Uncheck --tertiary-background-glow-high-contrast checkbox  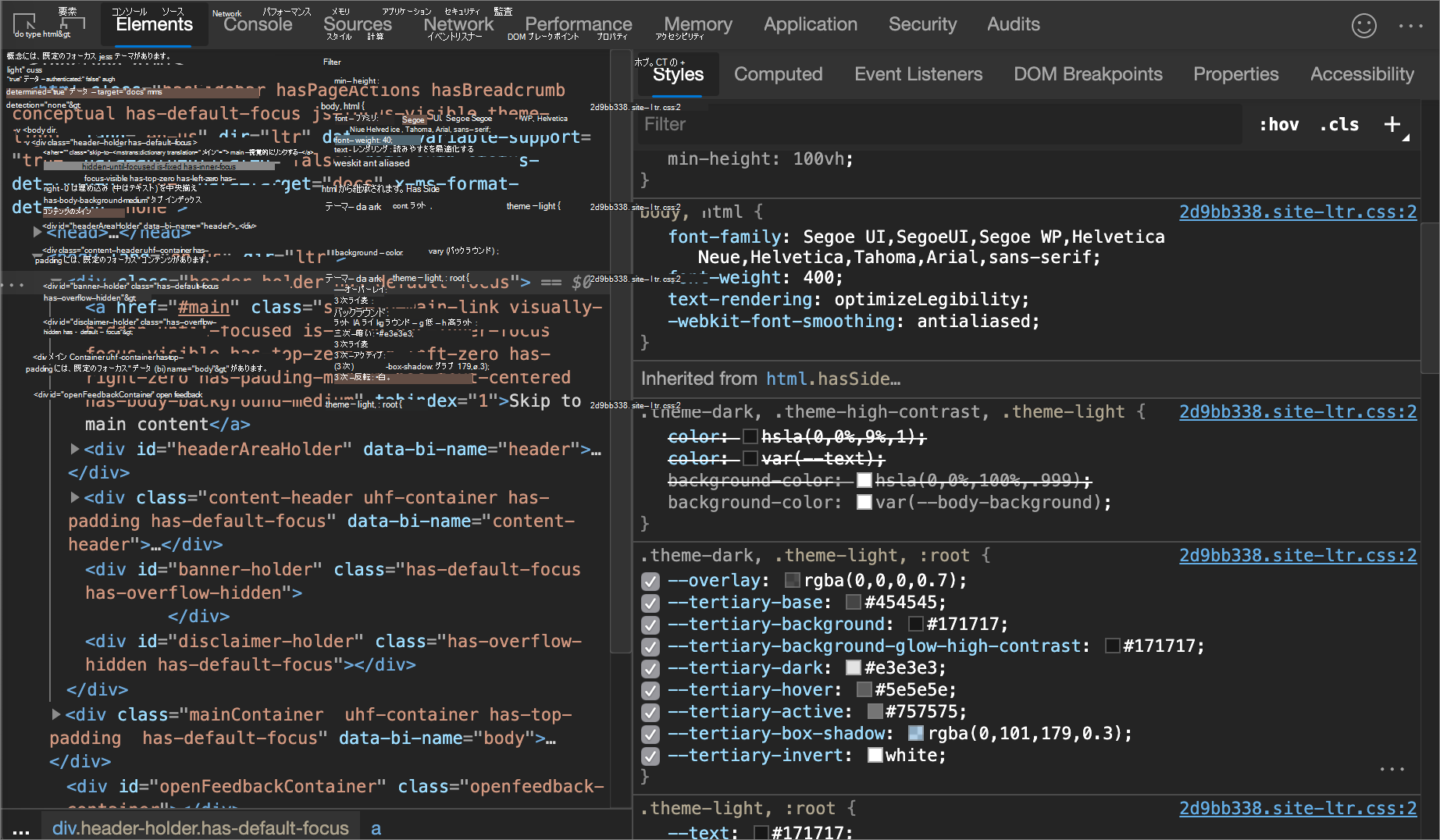(650, 646)
